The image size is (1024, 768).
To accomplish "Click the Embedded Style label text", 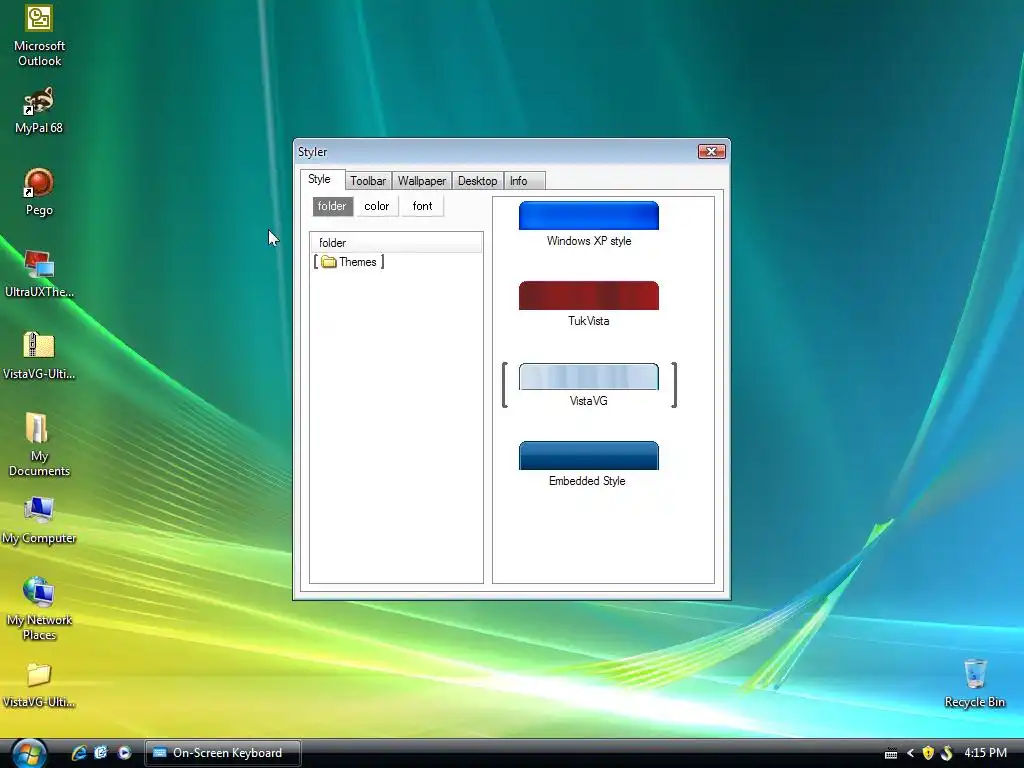I will point(587,481).
